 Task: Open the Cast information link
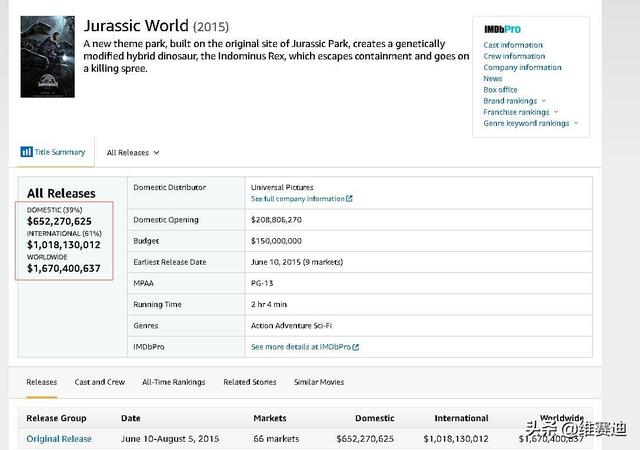click(513, 45)
